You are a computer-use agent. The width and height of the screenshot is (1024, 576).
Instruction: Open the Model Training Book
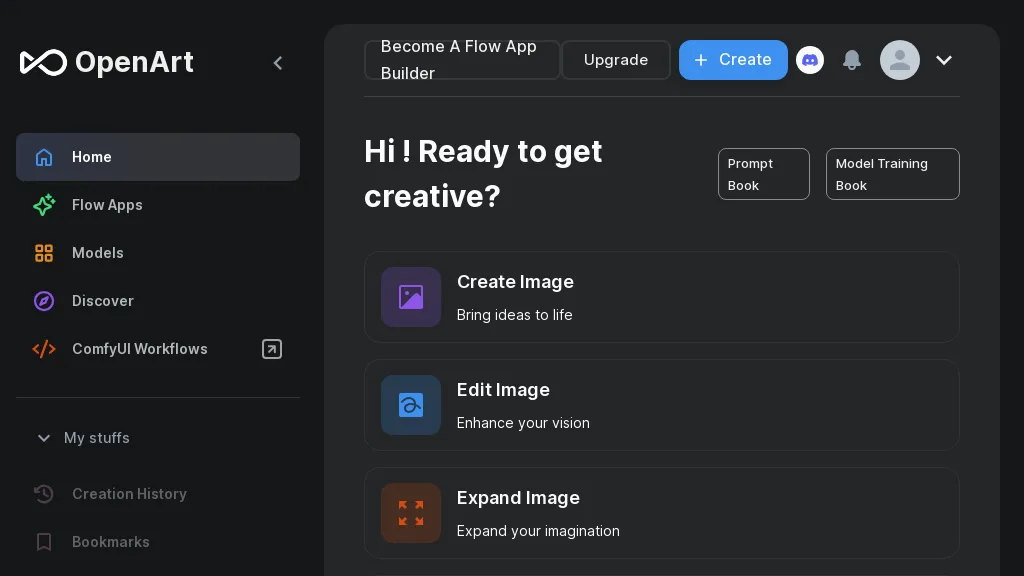pos(892,174)
